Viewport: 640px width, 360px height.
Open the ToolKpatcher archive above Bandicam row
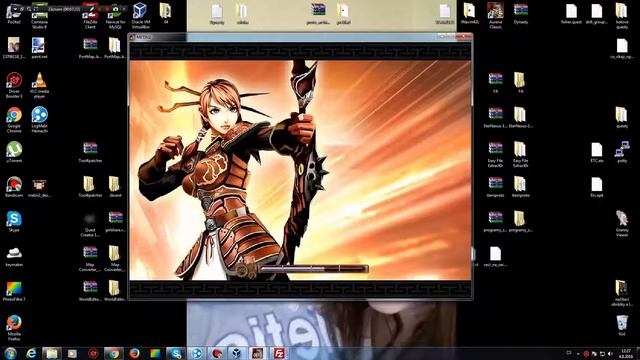click(x=90, y=152)
